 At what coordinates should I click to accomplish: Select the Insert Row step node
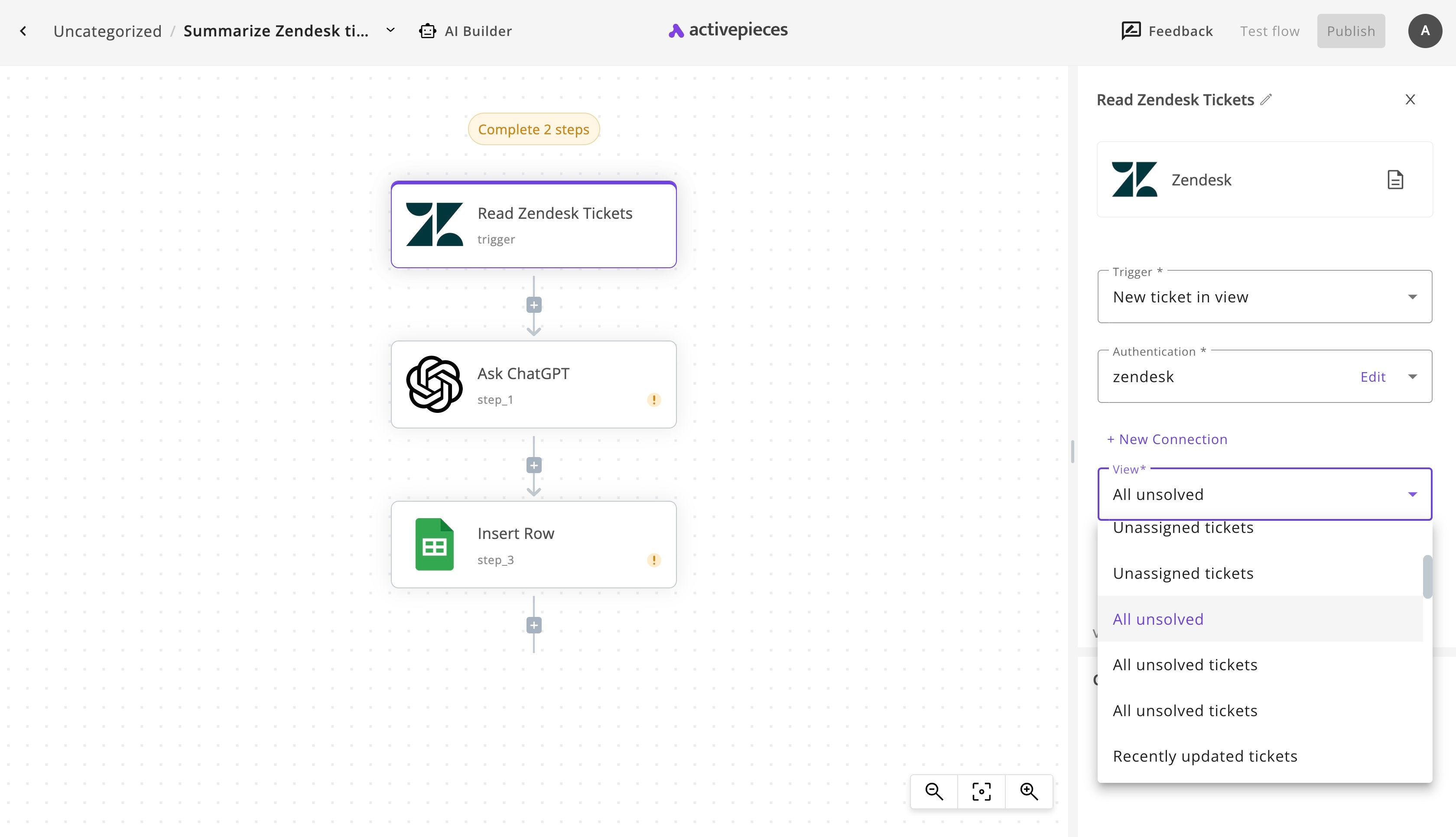(533, 545)
